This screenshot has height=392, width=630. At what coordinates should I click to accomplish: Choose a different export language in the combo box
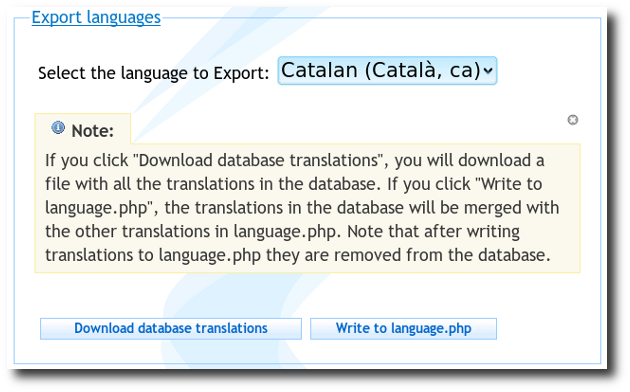387,71
